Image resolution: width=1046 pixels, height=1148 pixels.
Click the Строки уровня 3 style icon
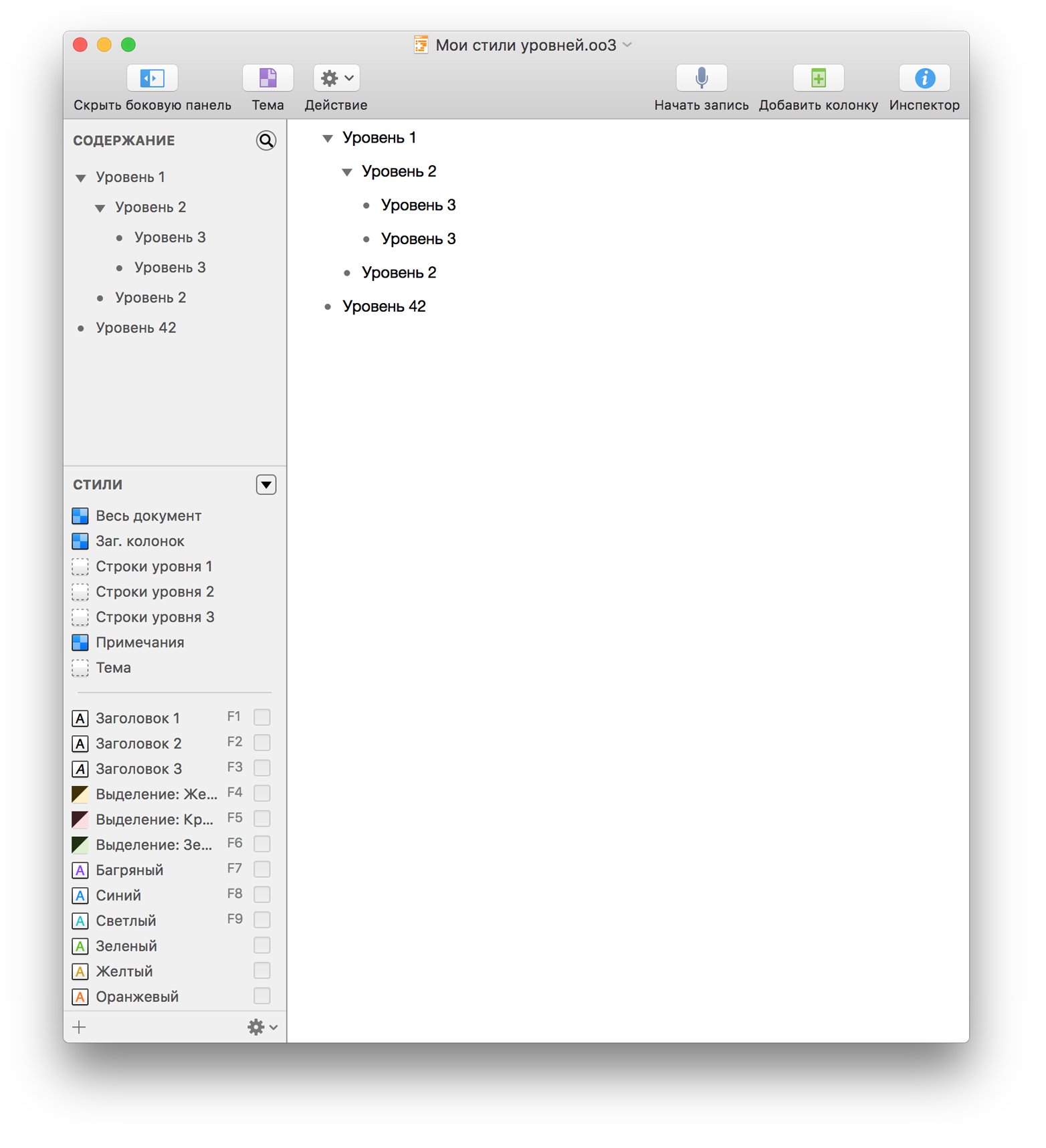click(x=80, y=617)
